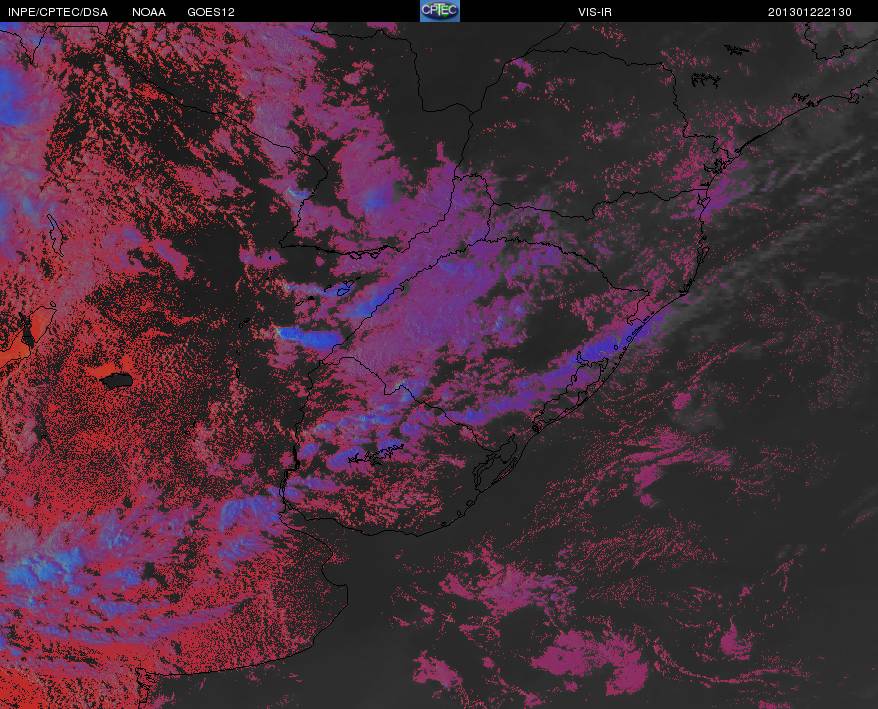Click the GOES12 satellite label
This screenshot has width=878, height=709.
(211, 12)
